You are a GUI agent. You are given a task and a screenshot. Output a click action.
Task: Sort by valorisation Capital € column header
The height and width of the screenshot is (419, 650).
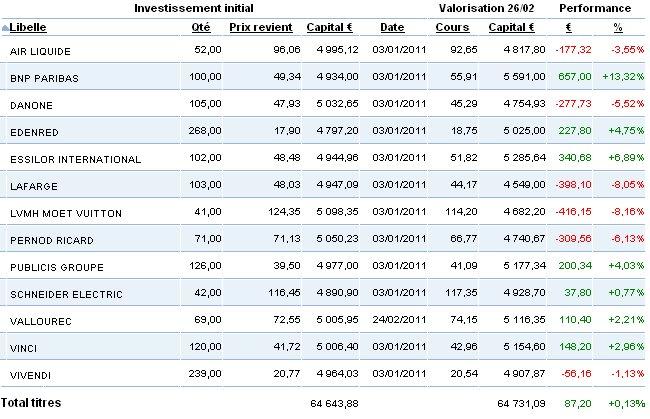[x=512, y=27]
